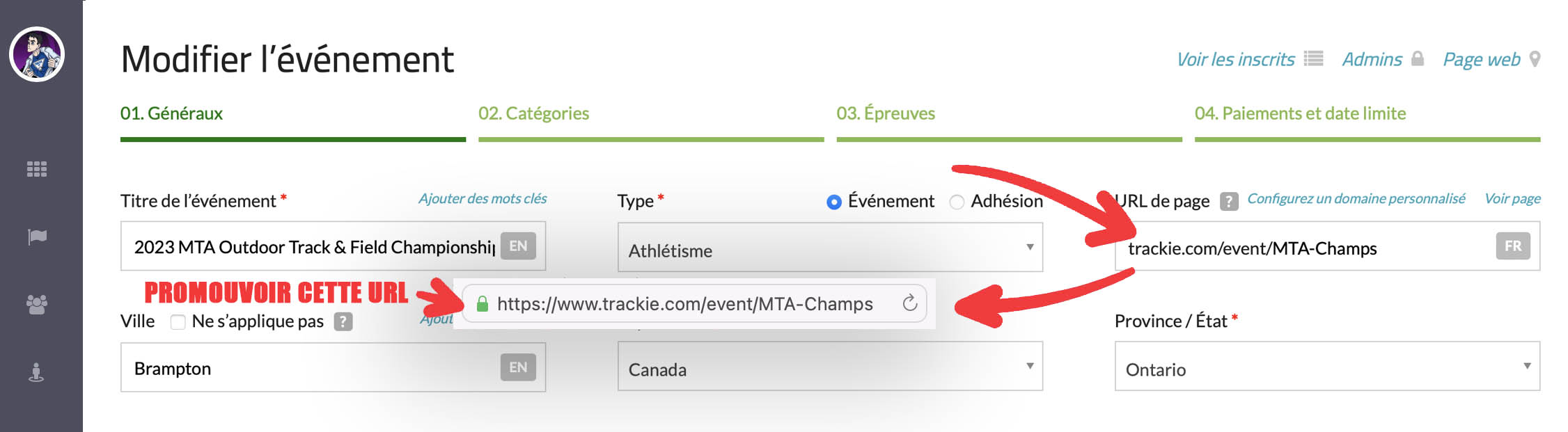The height and width of the screenshot is (432, 1568).
Task: Click the podium person sidebar icon
Action: click(37, 373)
